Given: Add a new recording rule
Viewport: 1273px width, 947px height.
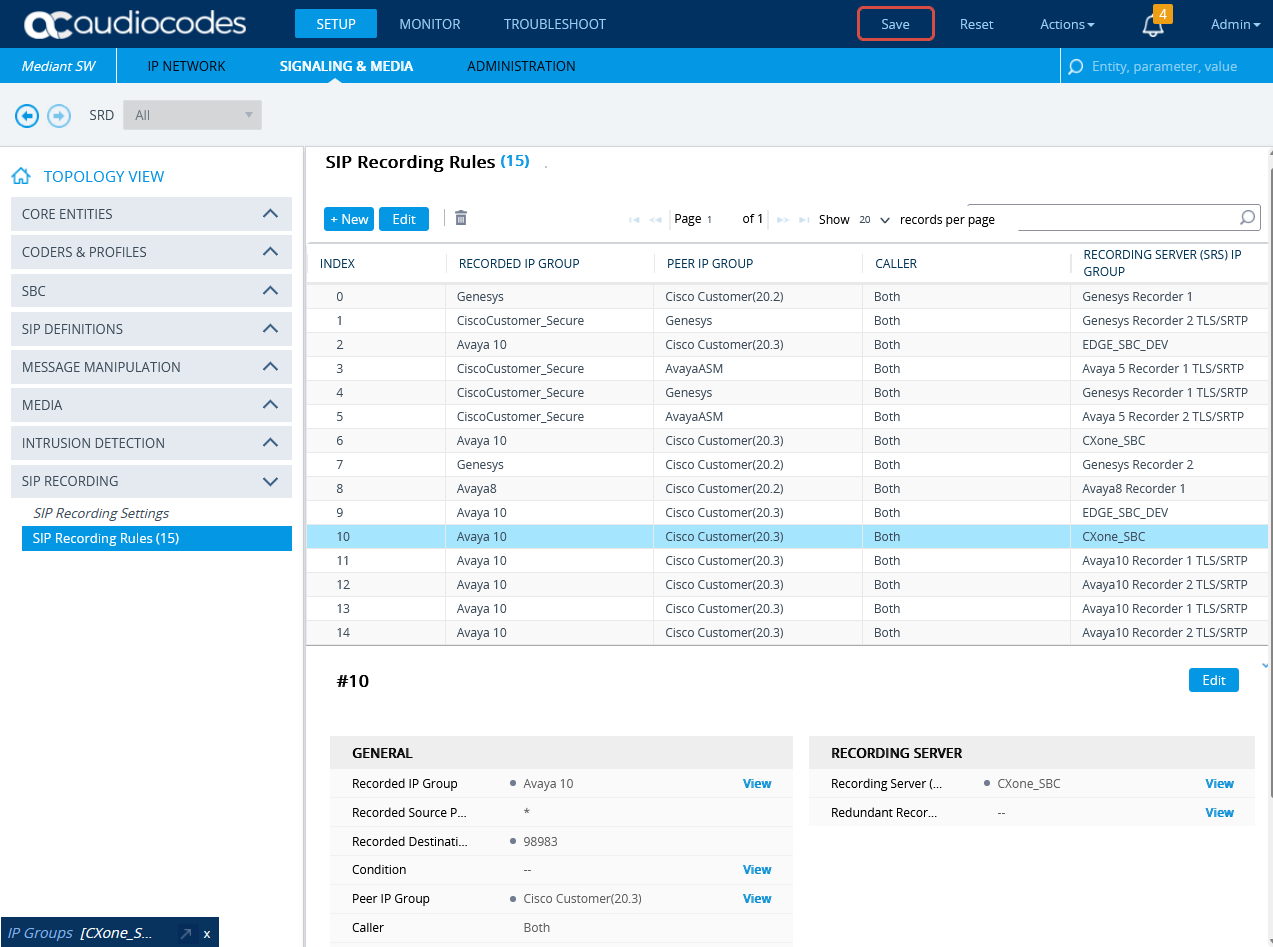Looking at the screenshot, I should 349,219.
